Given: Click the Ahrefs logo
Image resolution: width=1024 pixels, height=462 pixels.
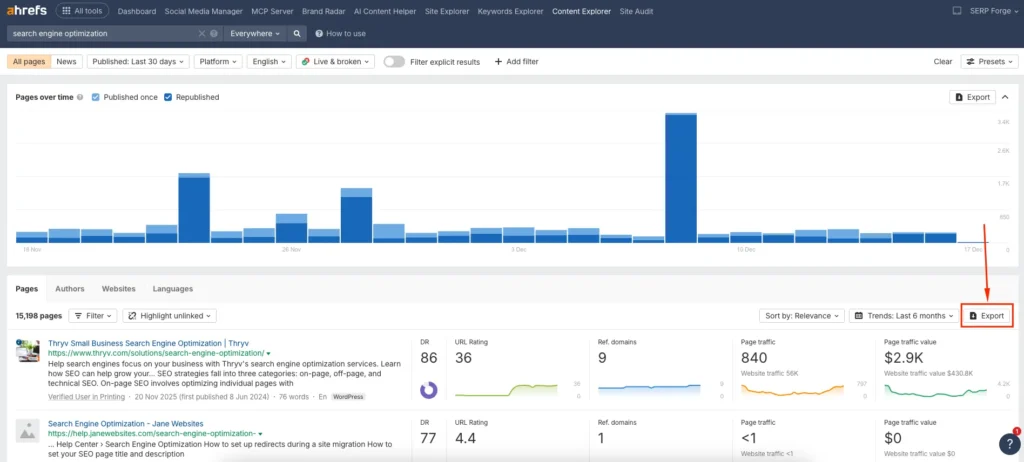Looking at the screenshot, I should (x=29, y=11).
